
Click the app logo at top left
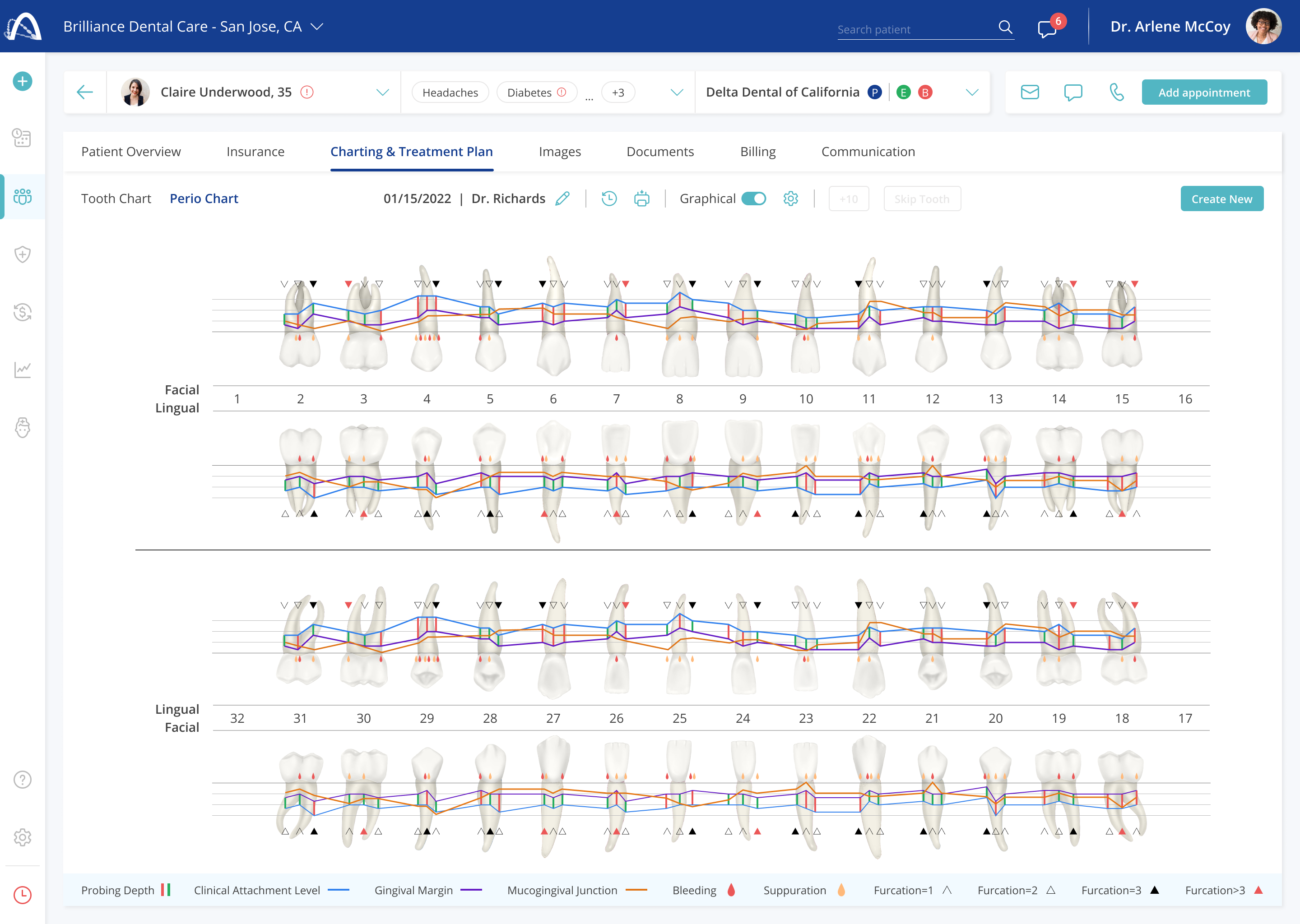(x=23, y=26)
